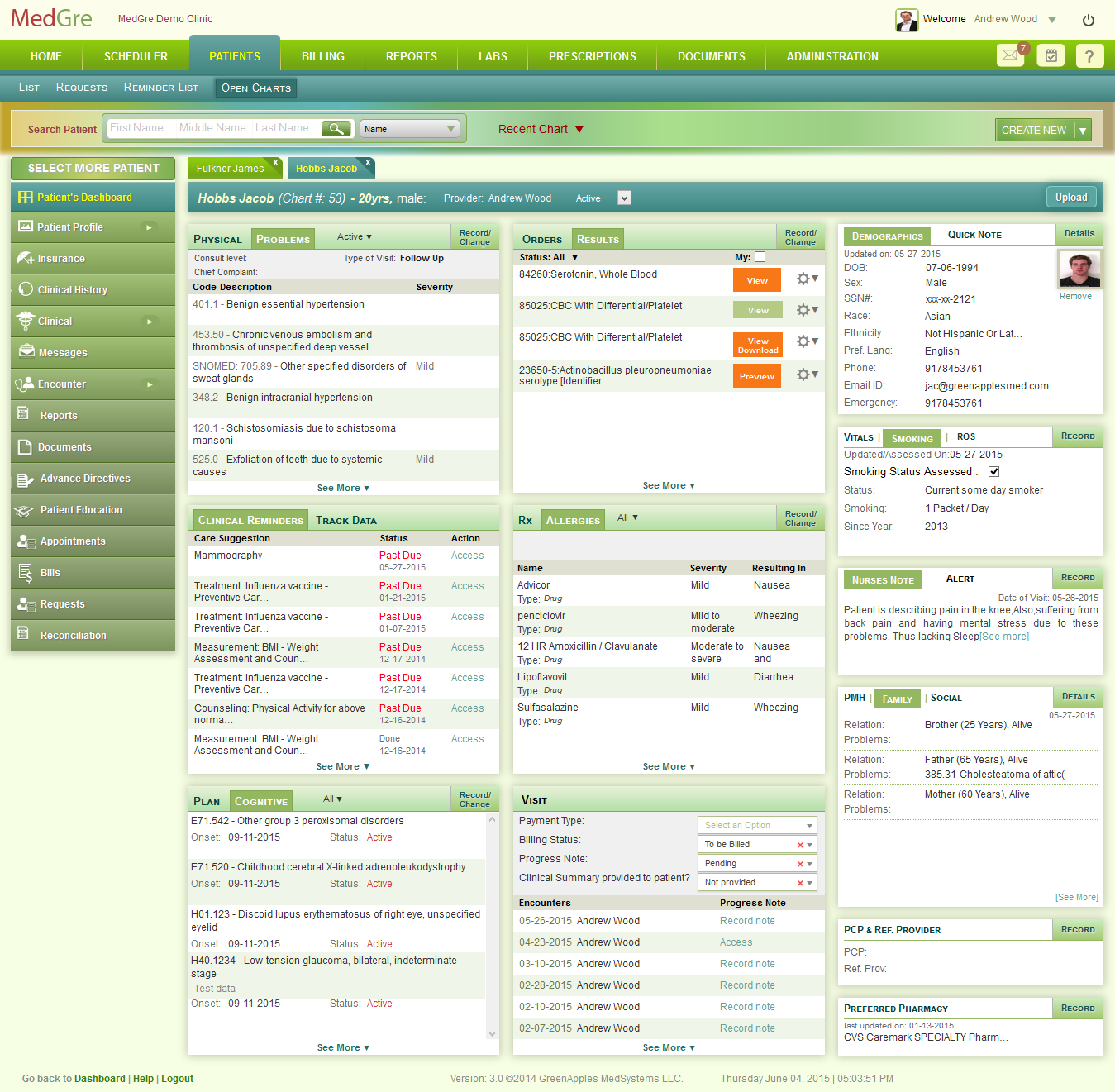Open the Prescriptions main tab
The width and height of the screenshot is (1115, 1092).
point(593,56)
